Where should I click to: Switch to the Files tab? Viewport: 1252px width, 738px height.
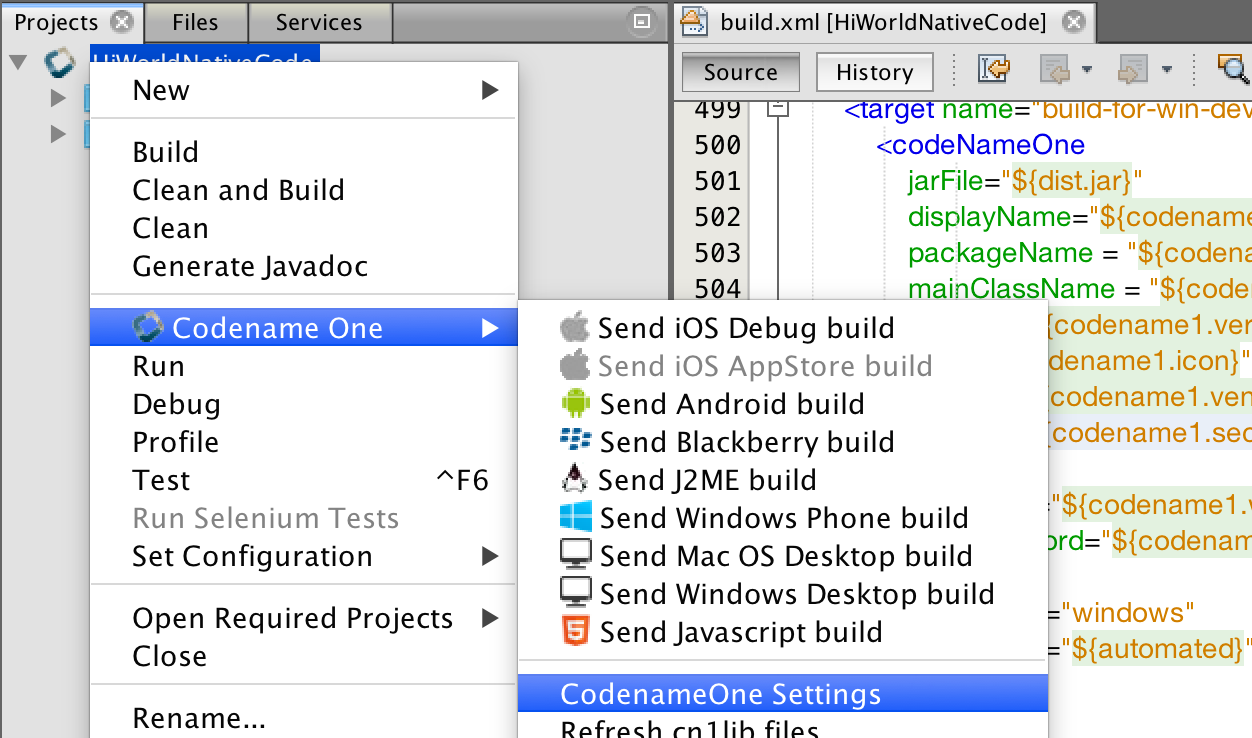(195, 21)
